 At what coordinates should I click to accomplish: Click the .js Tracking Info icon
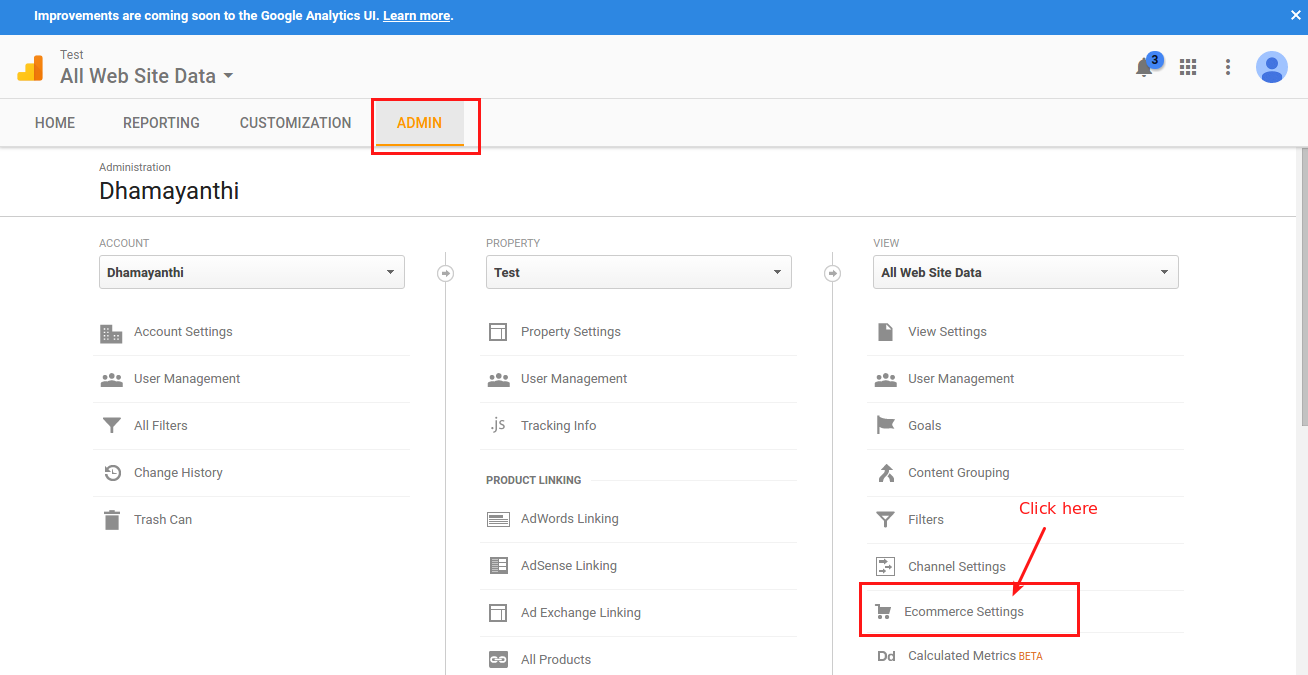pos(498,425)
